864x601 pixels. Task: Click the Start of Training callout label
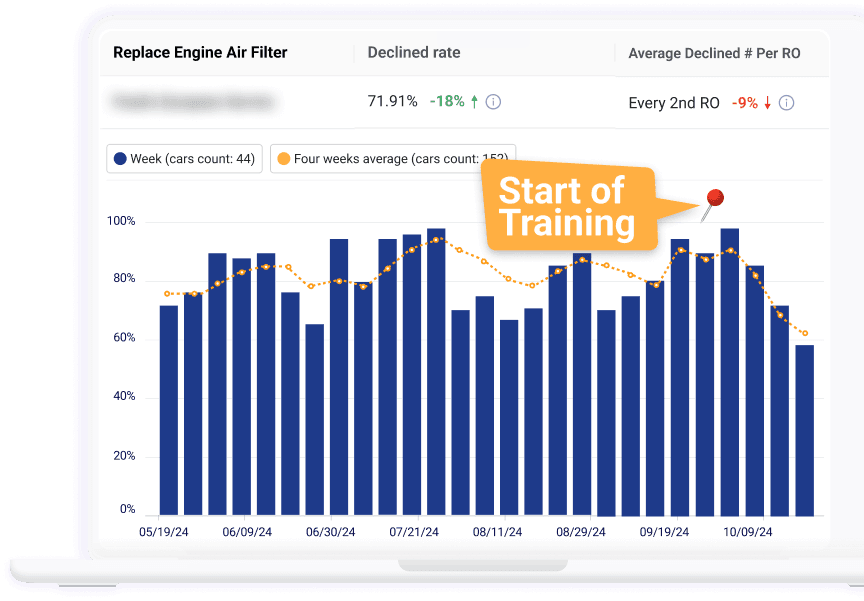tap(565, 207)
